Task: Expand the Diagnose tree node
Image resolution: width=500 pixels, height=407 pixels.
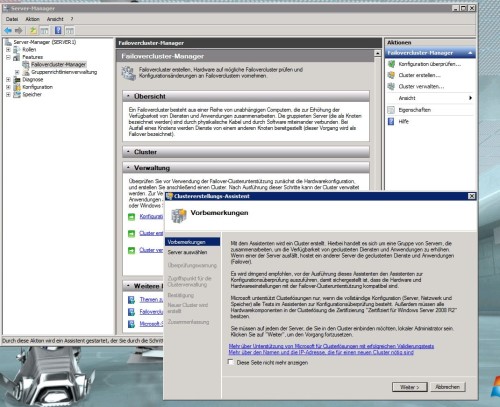Action: click(8, 80)
